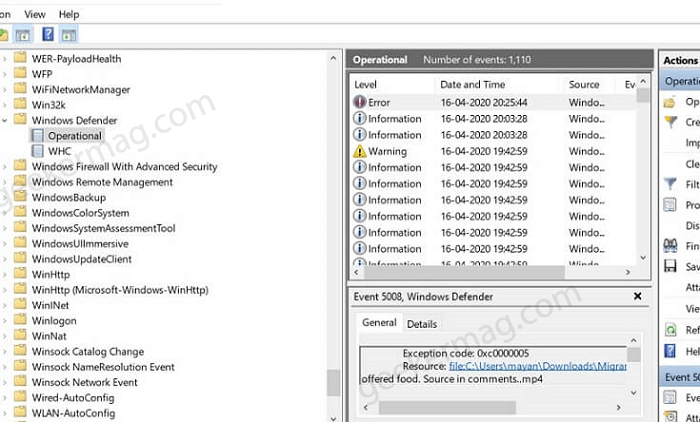Screen dimensions: 700x422
Task: Click the Create Custom View funnel icon
Action: [x=671, y=121]
